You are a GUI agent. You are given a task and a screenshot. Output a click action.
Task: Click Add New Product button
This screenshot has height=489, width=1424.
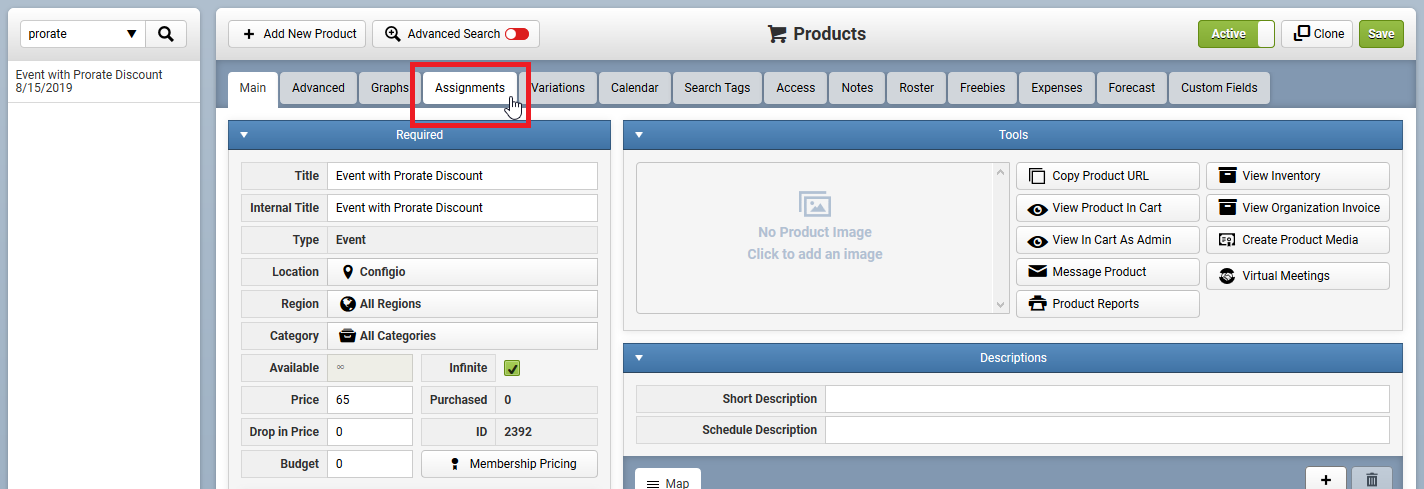pos(297,34)
